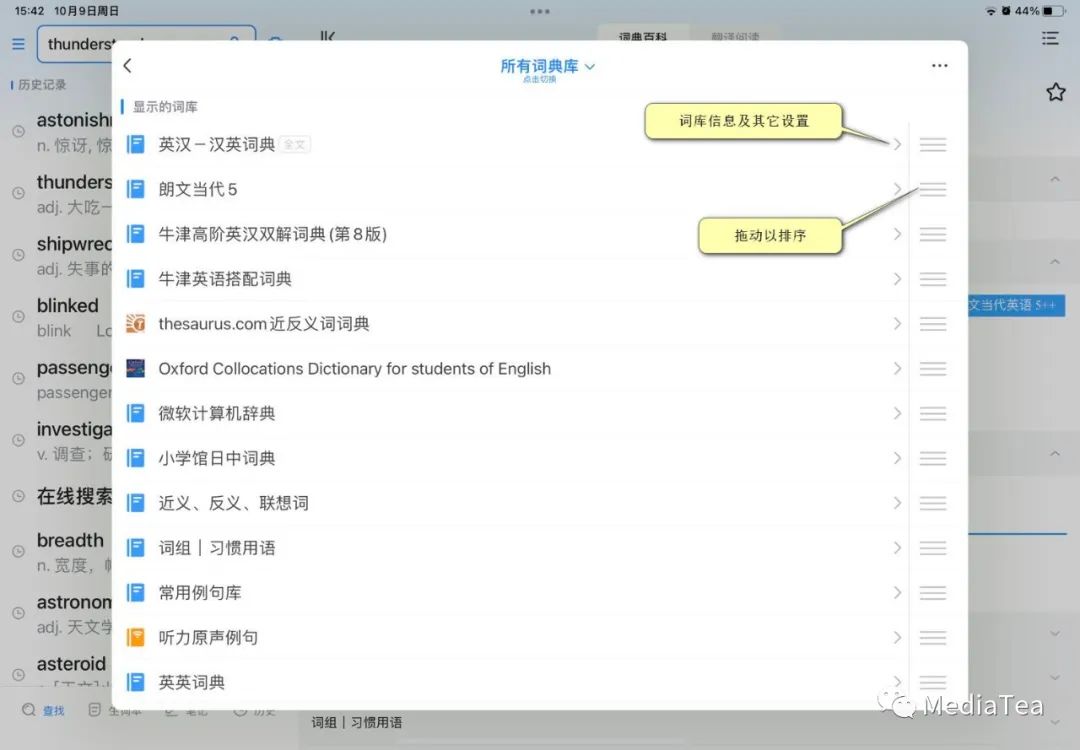Image resolution: width=1080 pixels, height=750 pixels.
Task: Open settings chevron for Oxford Collocations Dictionary
Action: (x=897, y=368)
